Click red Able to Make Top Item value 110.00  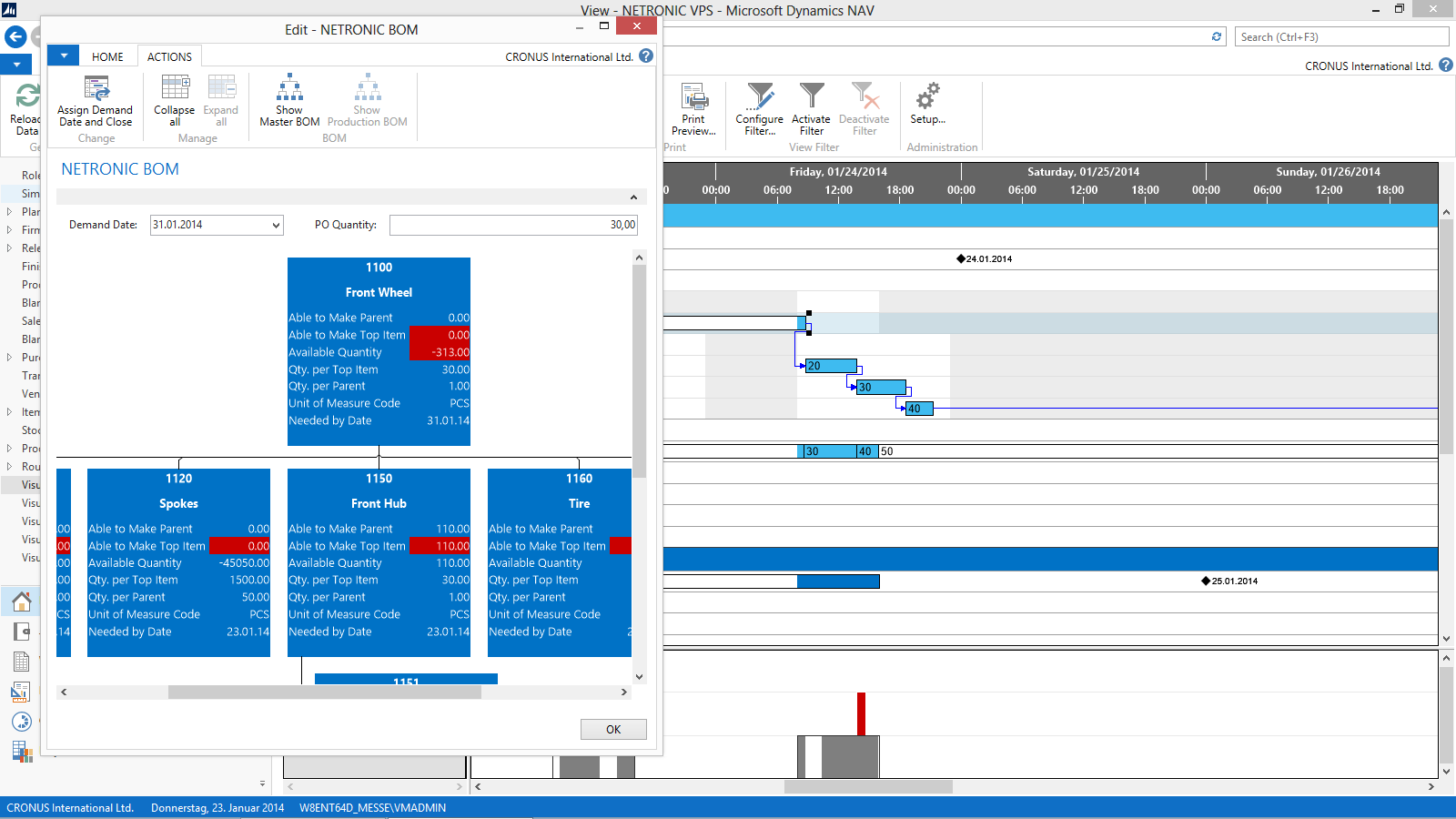tap(440, 546)
